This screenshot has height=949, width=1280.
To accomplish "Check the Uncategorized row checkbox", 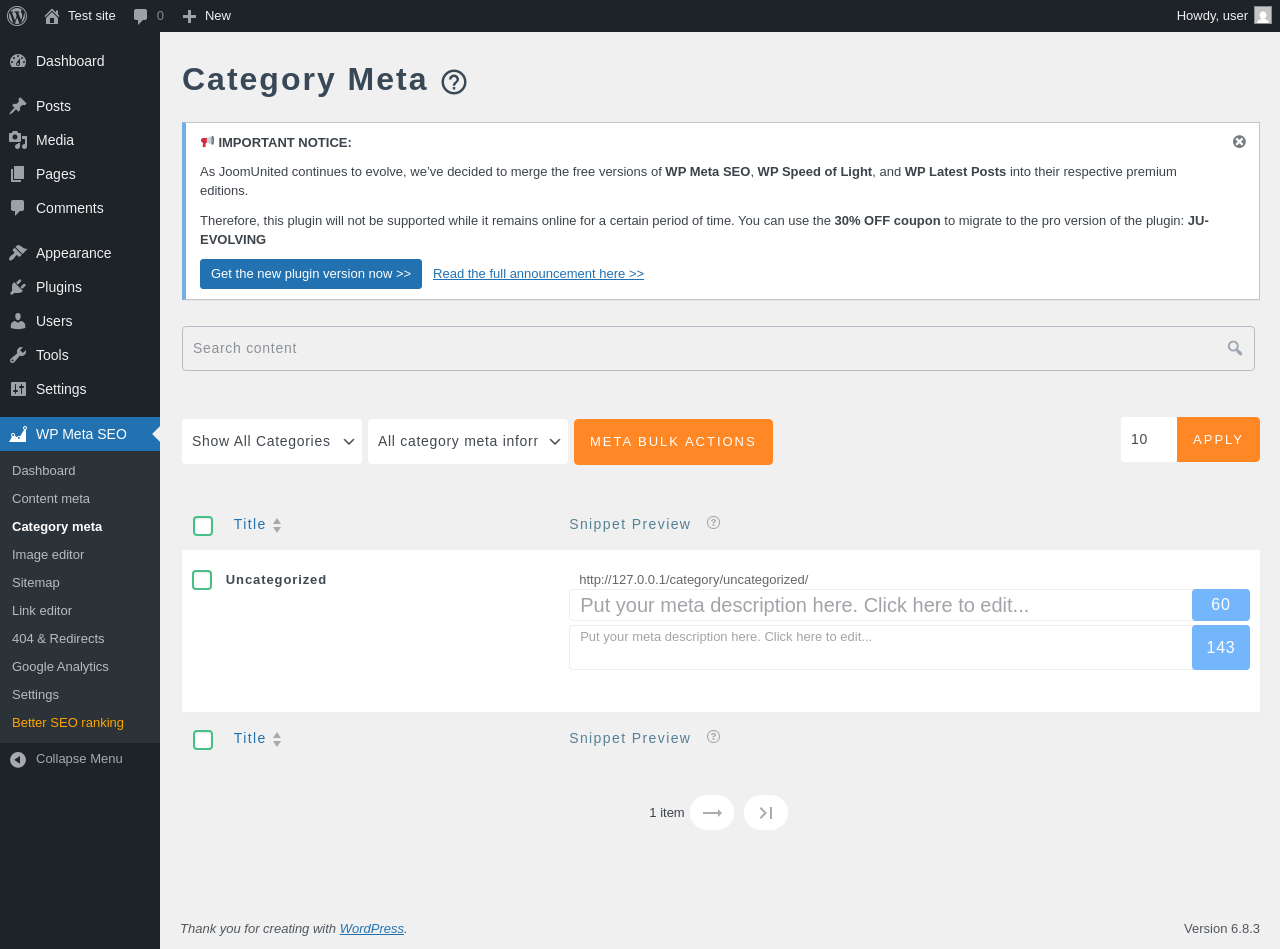I will 202,580.
